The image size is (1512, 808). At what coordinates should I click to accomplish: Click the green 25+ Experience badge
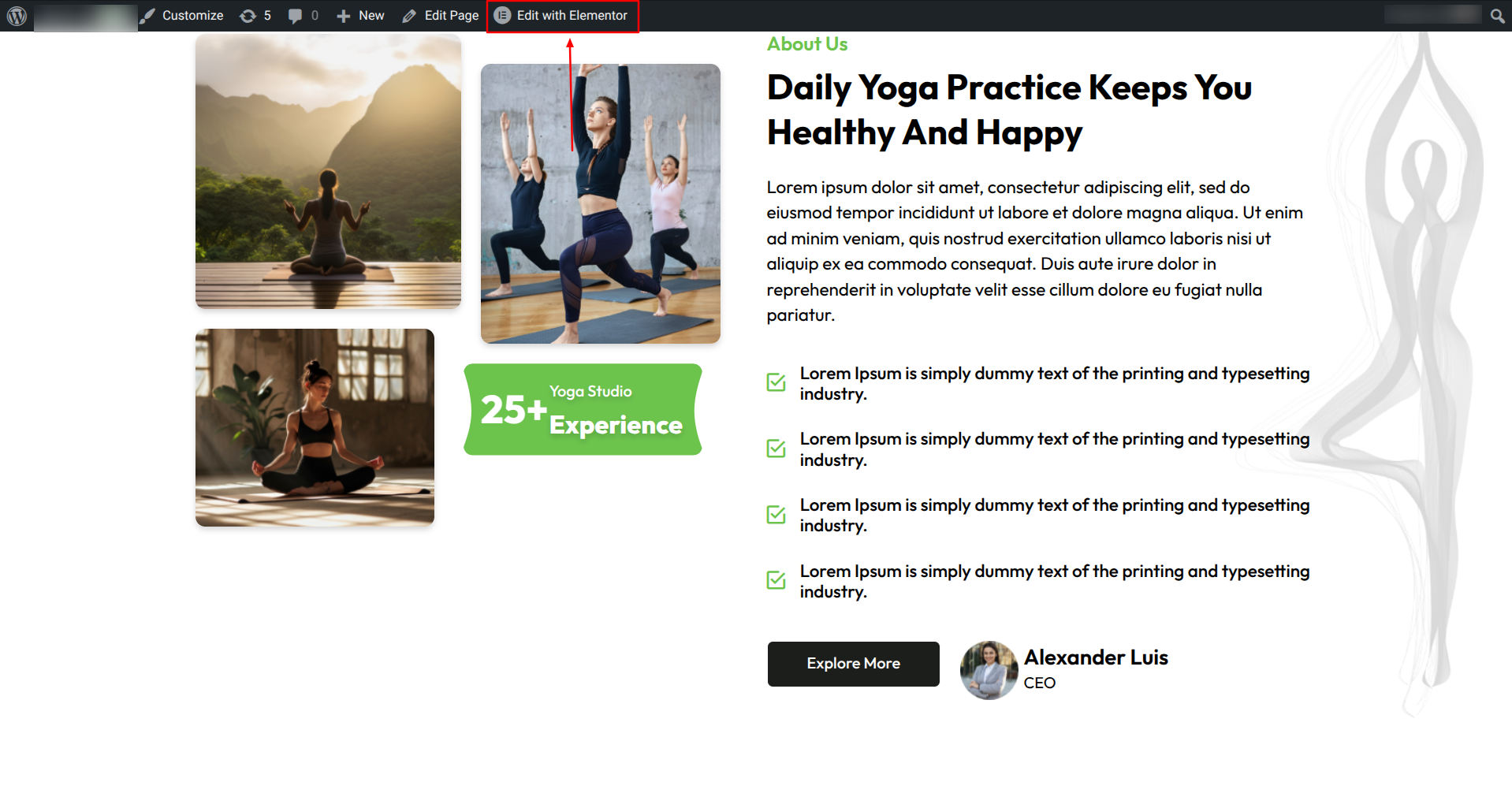[x=583, y=409]
